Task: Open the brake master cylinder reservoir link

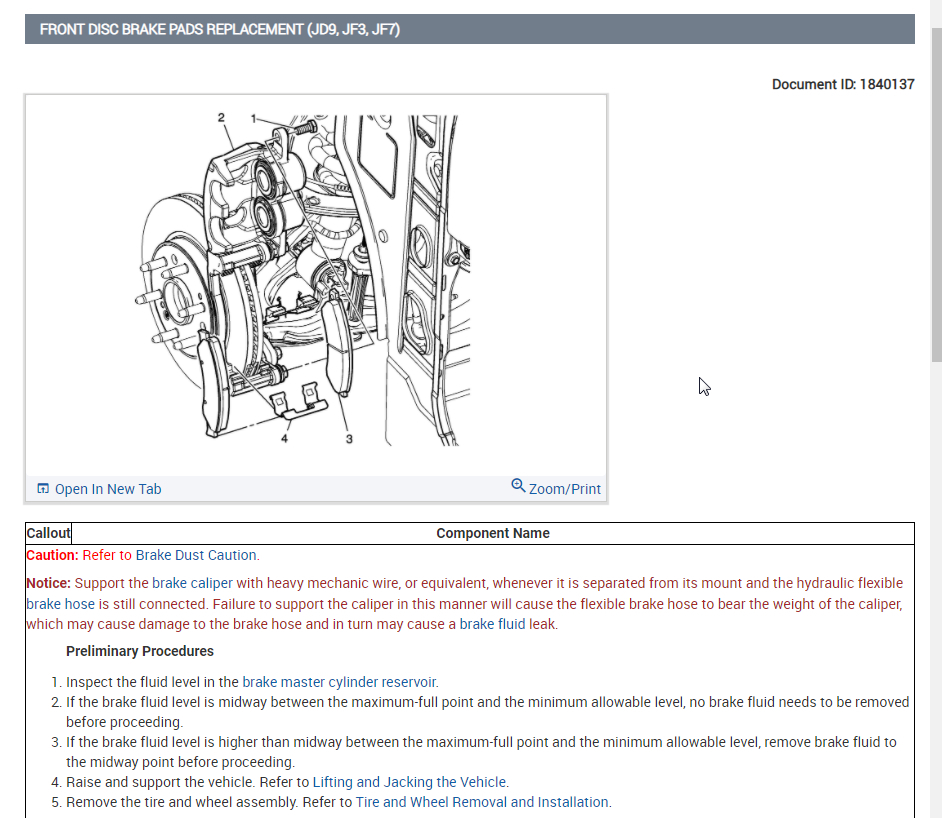Action: 339,682
